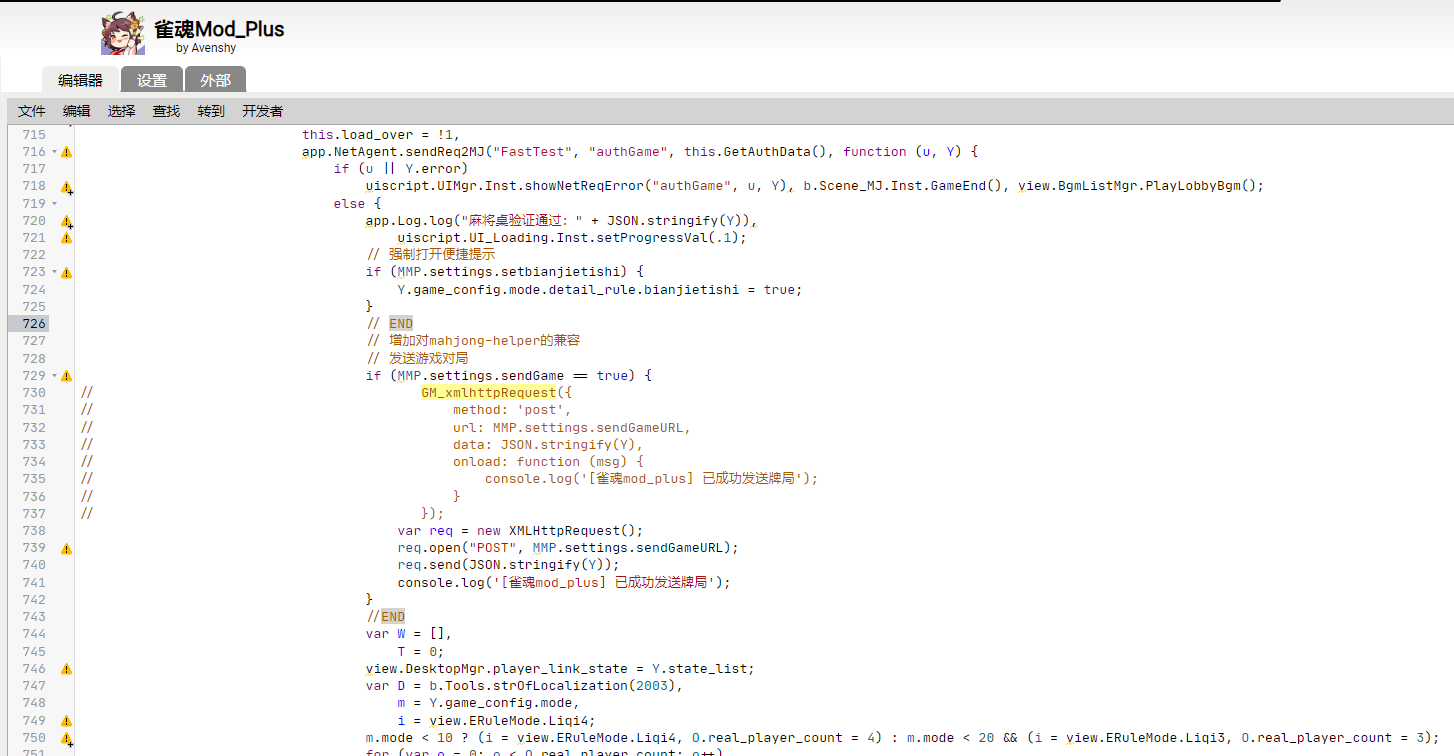1454x756 pixels.
Task: Click the 'by Avenshy' author text
Action: point(206,48)
